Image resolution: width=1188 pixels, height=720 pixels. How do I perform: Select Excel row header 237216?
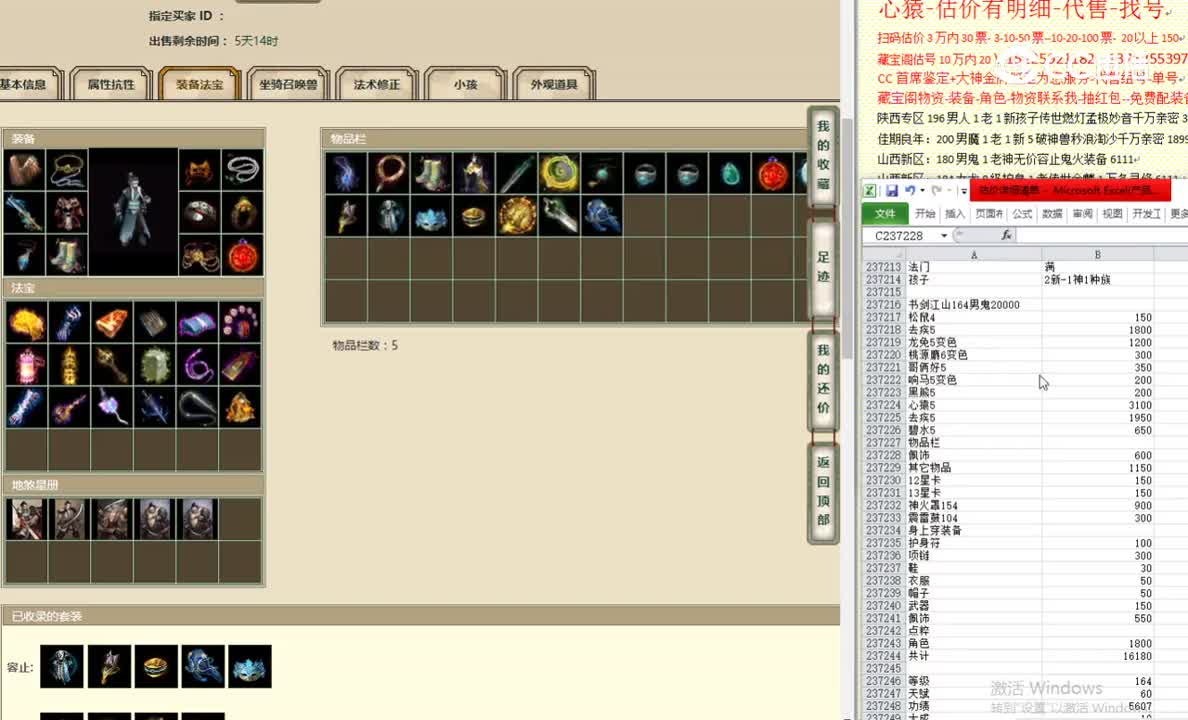(x=883, y=305)
